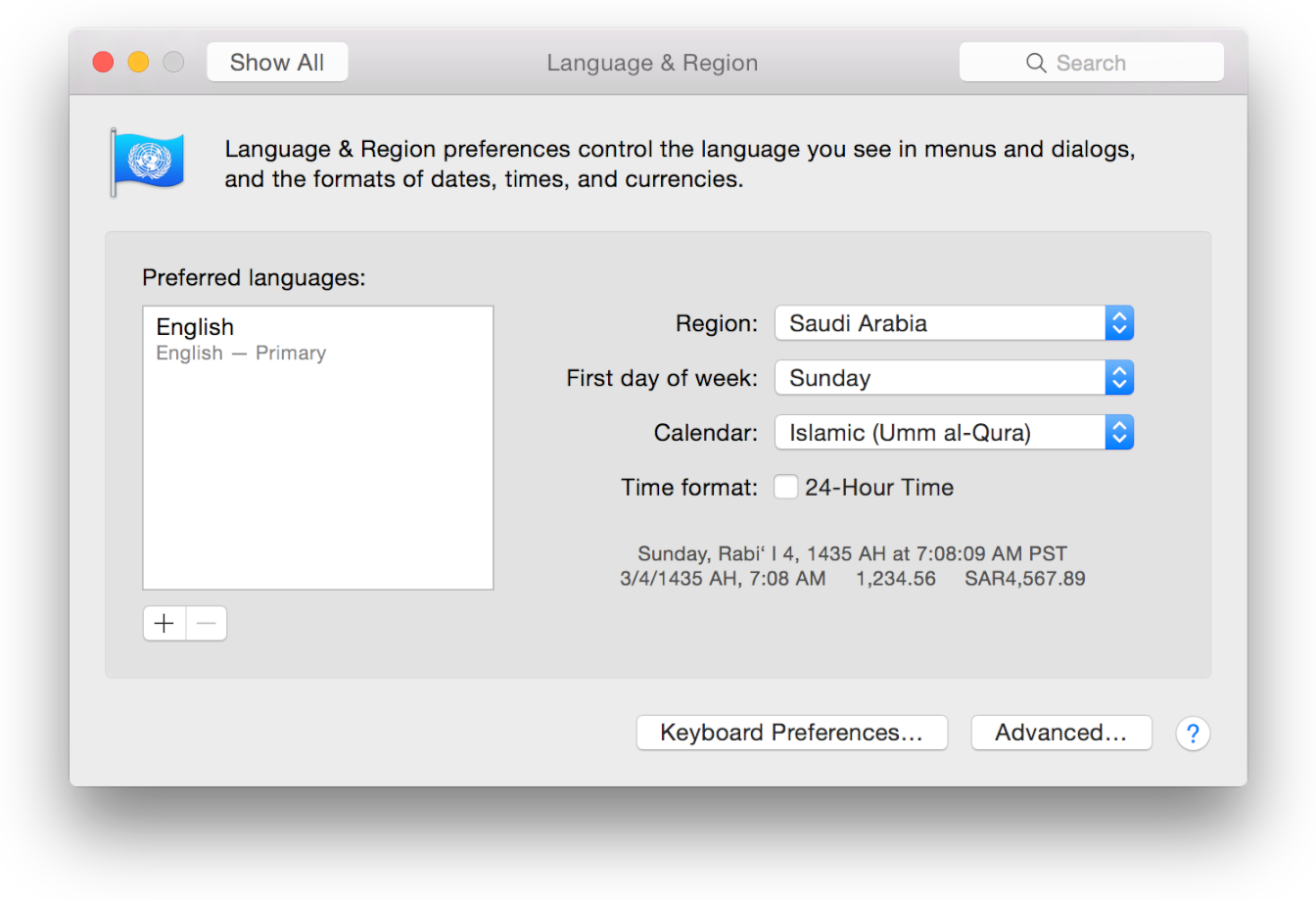This screenshot has height=900, width=1316.
Task: Click the Region dropdown stepper arrows
Action: click(x=1119, y=322)
